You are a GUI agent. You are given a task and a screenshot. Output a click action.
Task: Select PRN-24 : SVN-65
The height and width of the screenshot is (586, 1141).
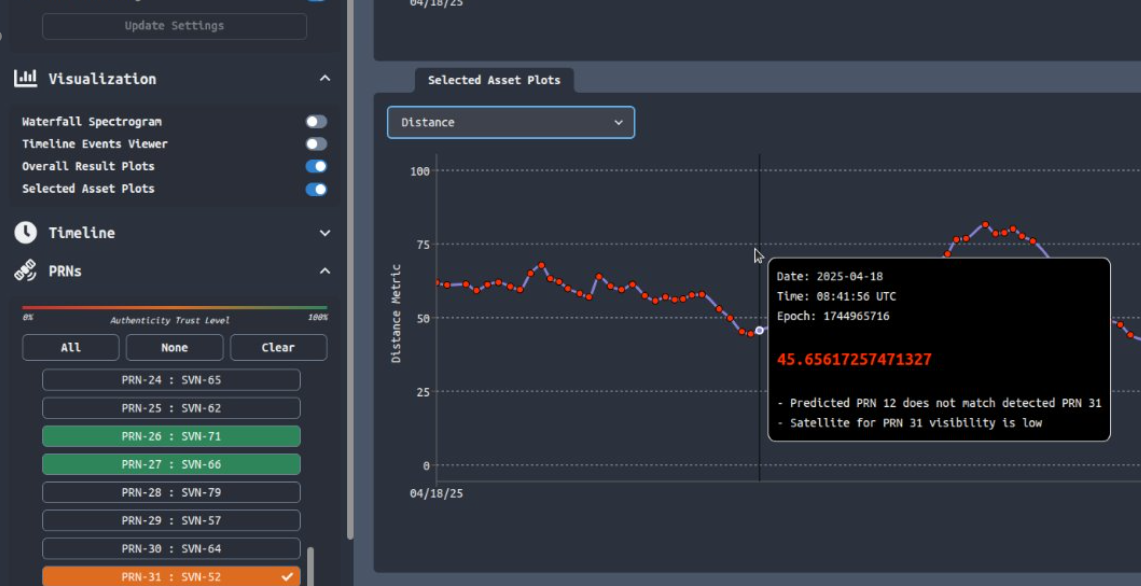pos(171,380)
